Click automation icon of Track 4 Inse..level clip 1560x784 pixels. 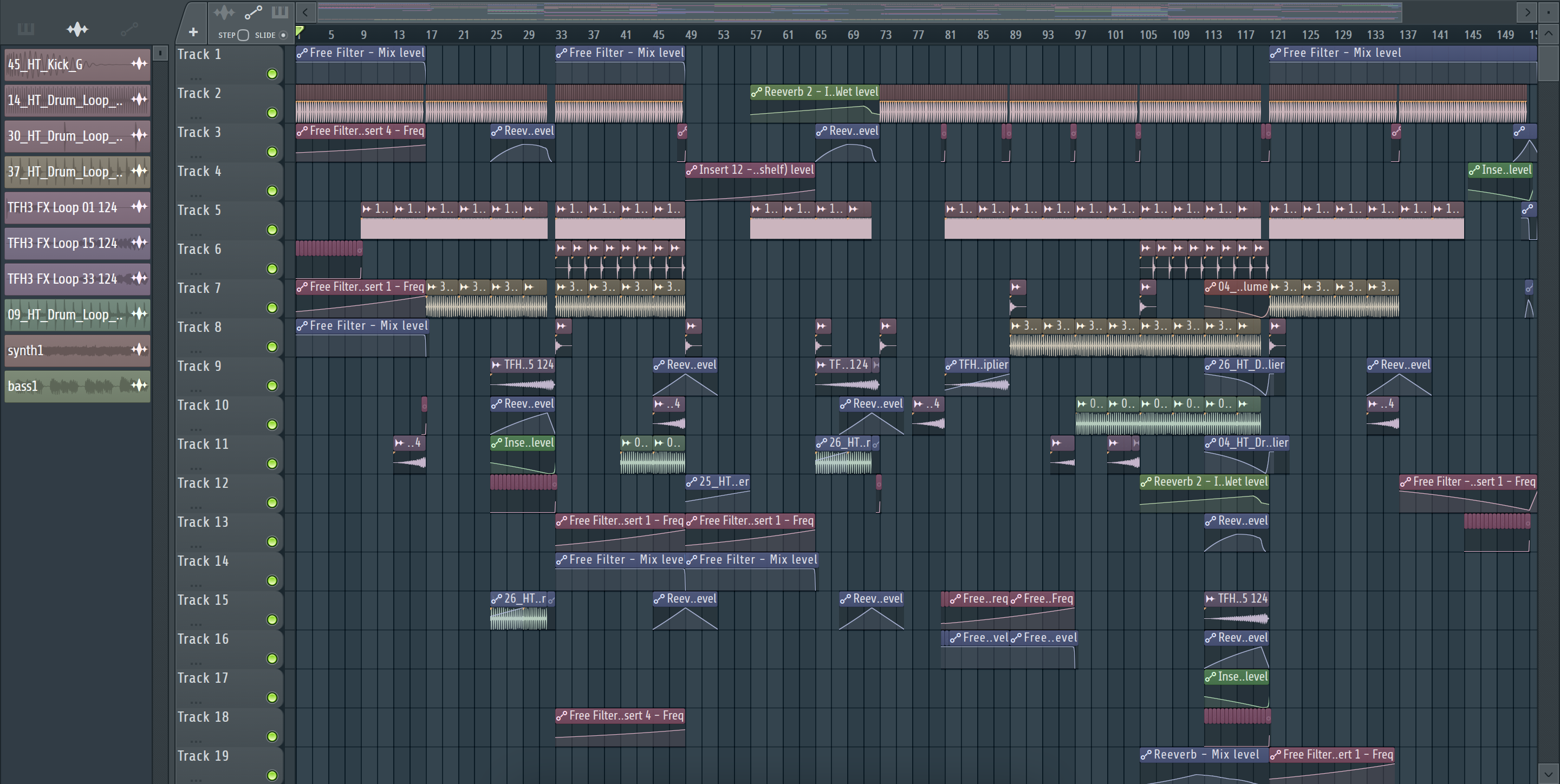(x=1474, y=169)
